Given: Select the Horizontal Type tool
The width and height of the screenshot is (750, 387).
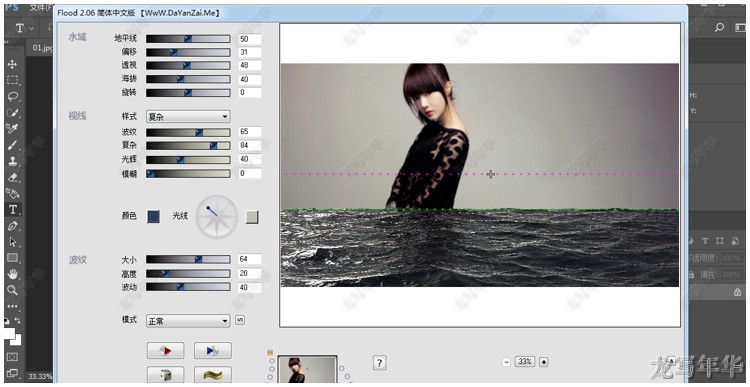Looking at the screenshot, I should point(12,210).
